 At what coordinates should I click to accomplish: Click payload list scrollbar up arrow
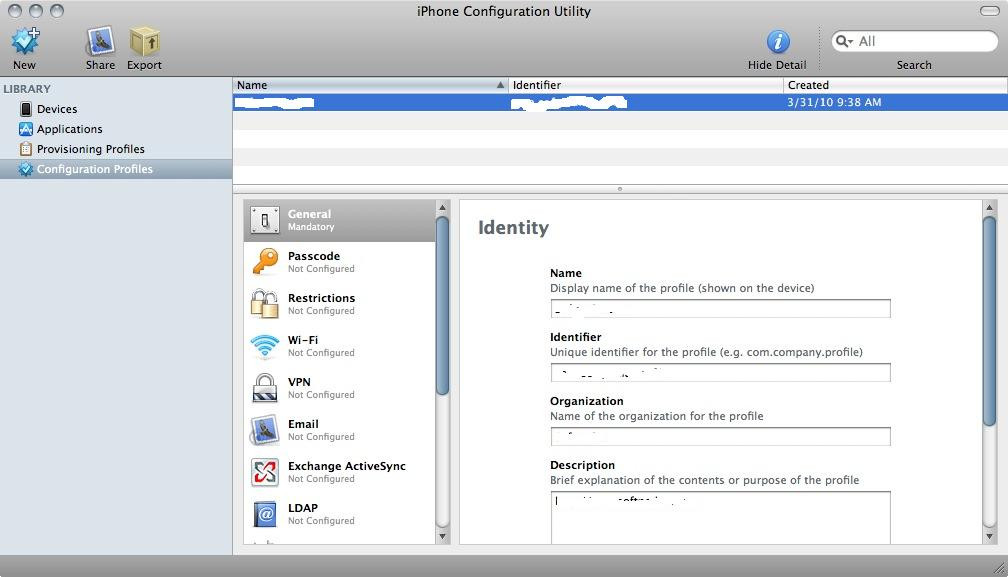tap(442, 207)
